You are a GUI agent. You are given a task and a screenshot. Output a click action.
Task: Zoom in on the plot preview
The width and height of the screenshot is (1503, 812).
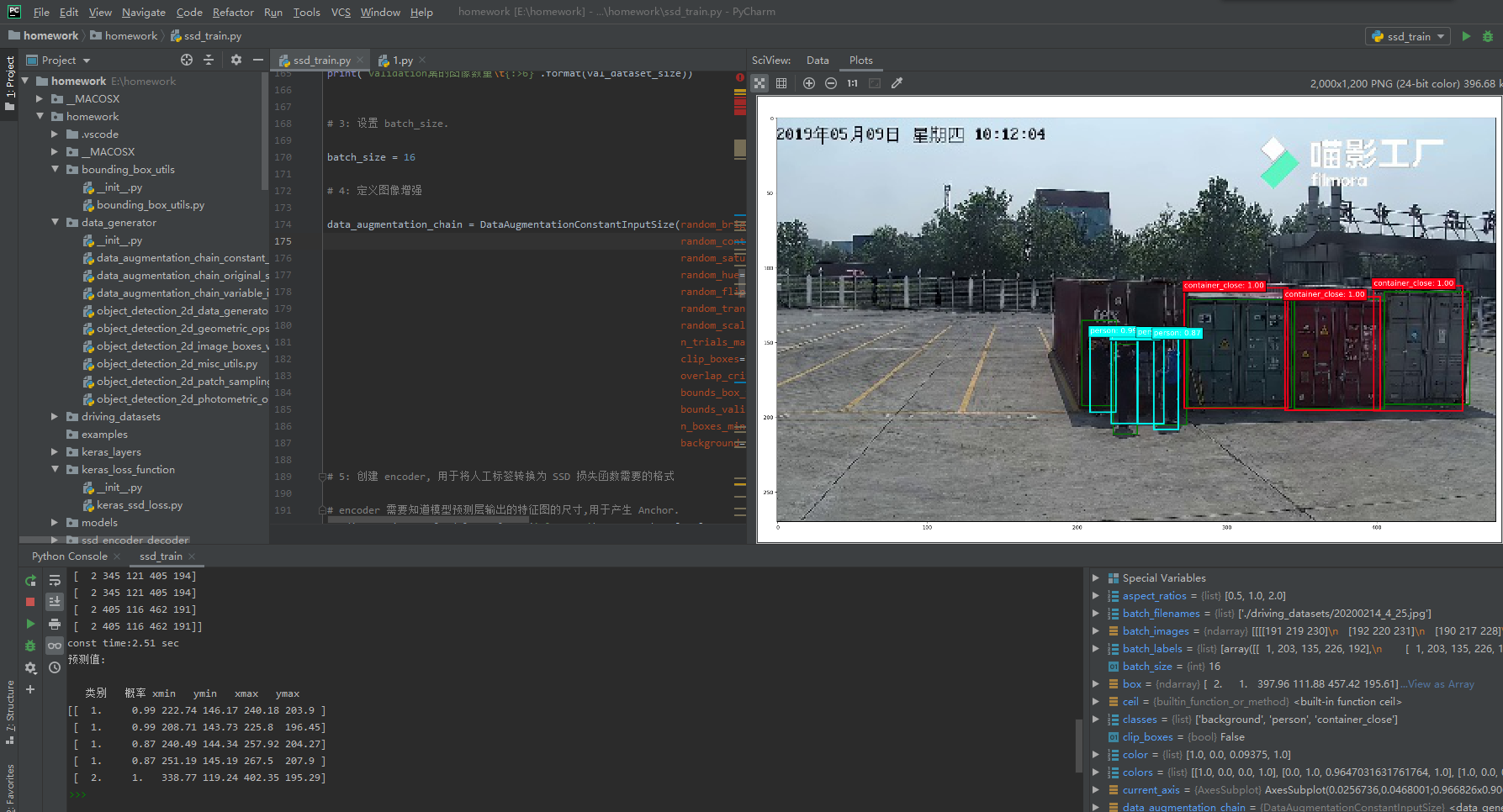[x=808, y=82]
